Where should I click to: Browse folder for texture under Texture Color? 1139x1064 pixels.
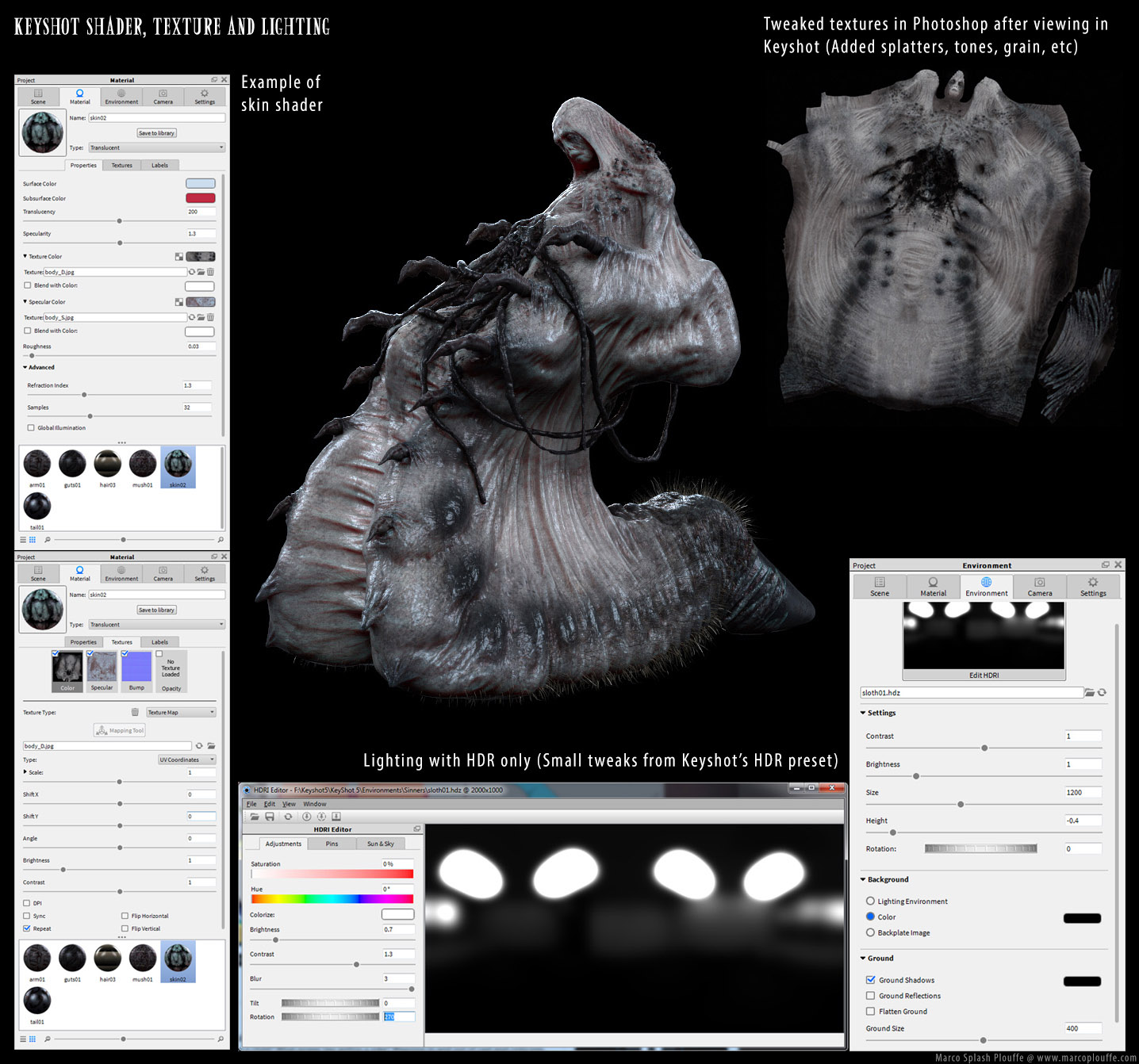(201, 272)
